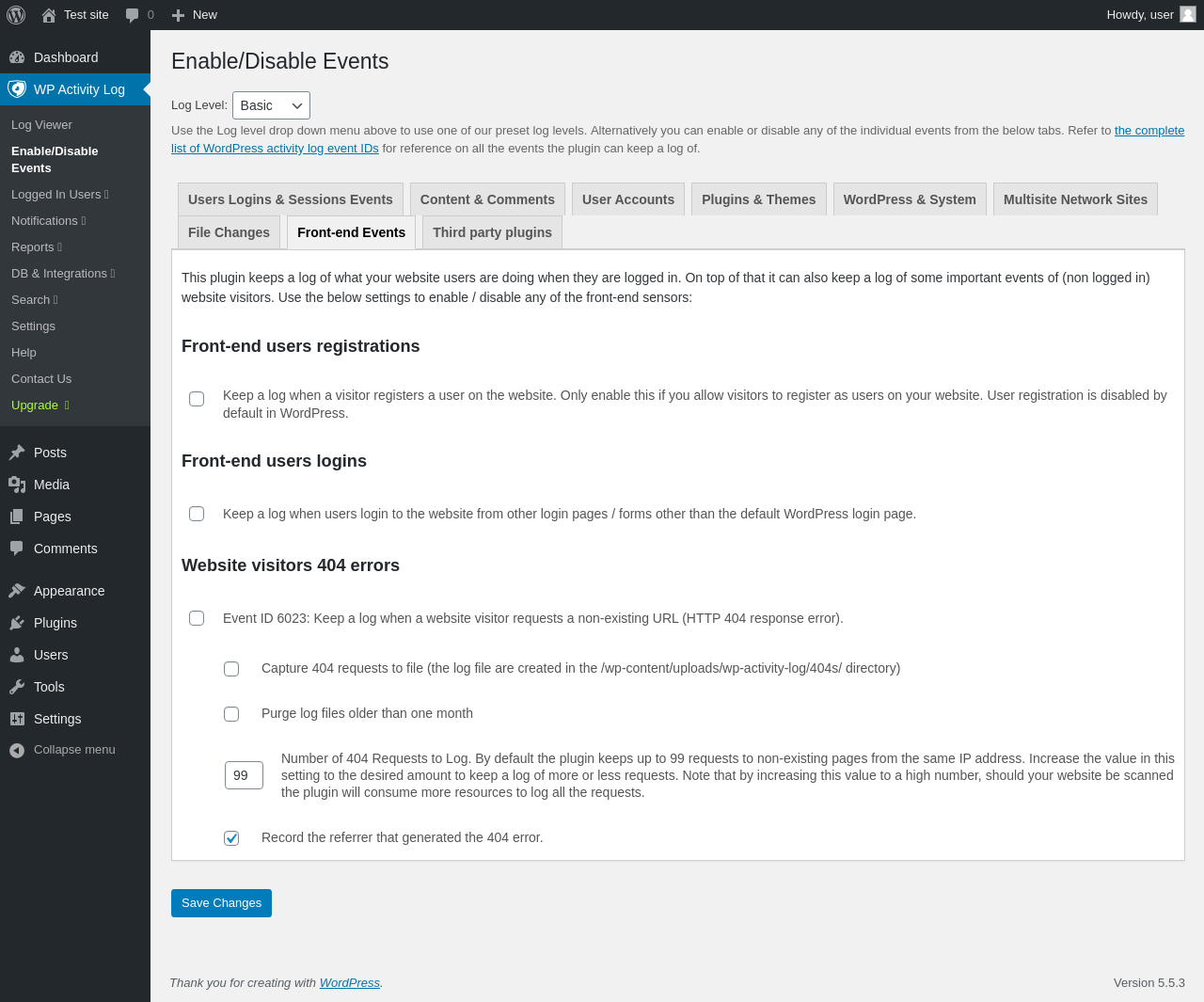This screenshot has height=1002, width=1204.
Task: Click the user avatar icon
Action: (1188, 14)
